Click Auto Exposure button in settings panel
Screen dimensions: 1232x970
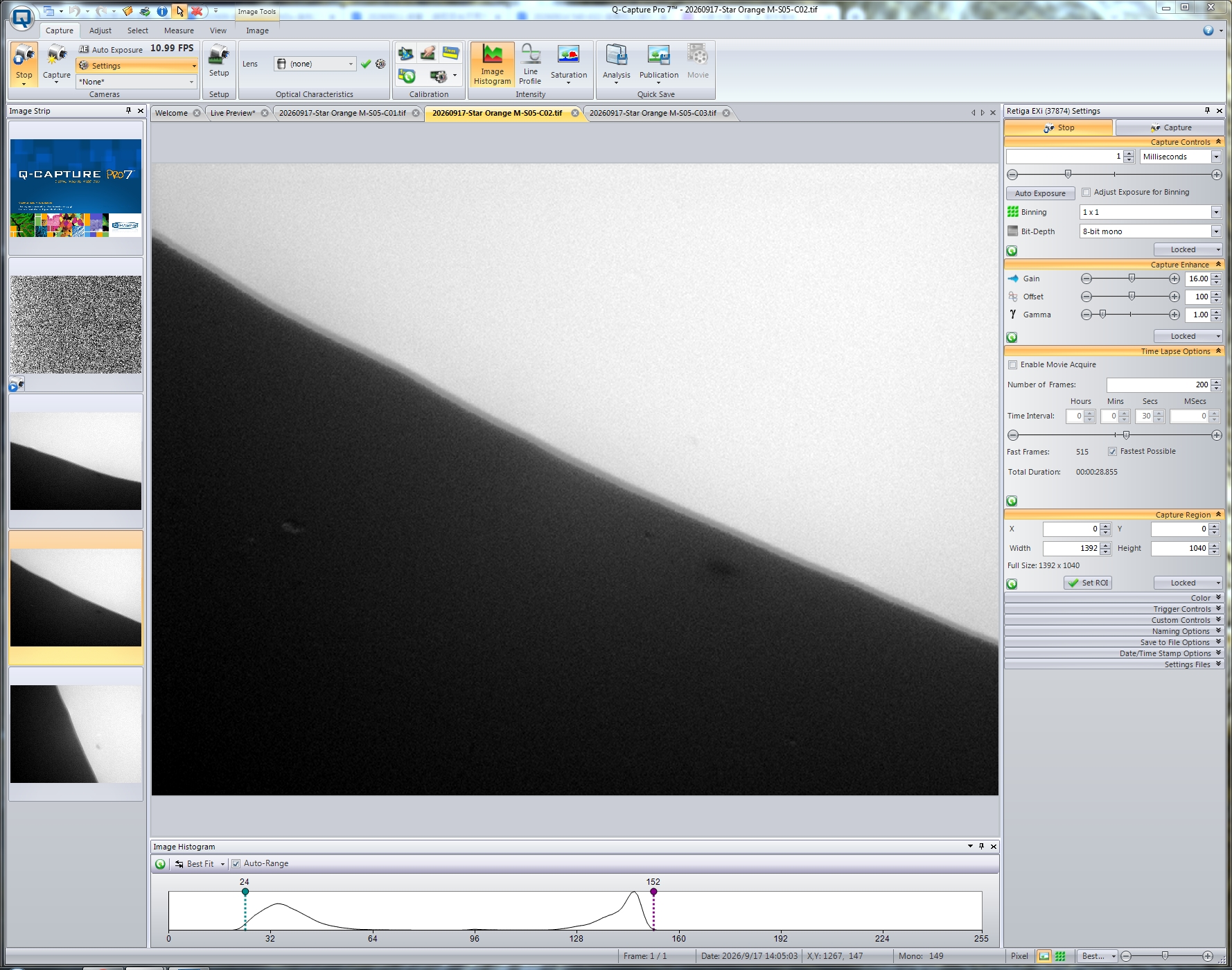[x=1040, y=193]
